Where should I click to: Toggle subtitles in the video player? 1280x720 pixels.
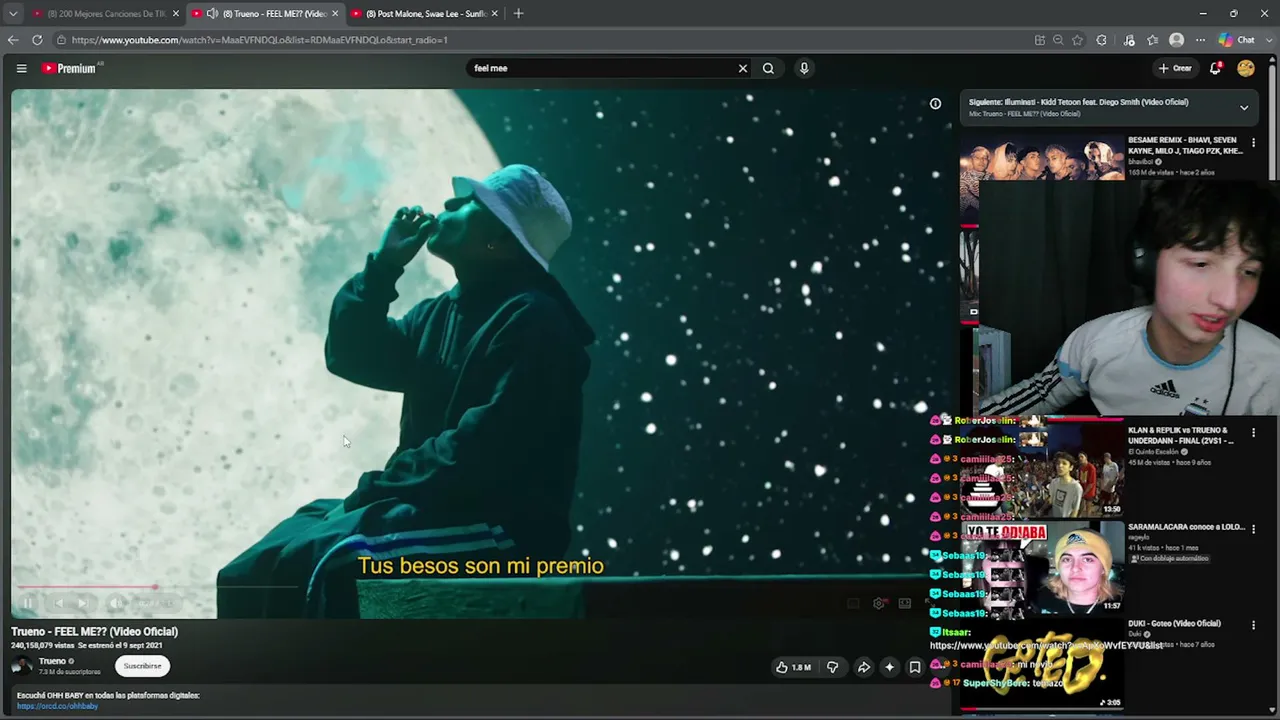[x=853, y=603]
